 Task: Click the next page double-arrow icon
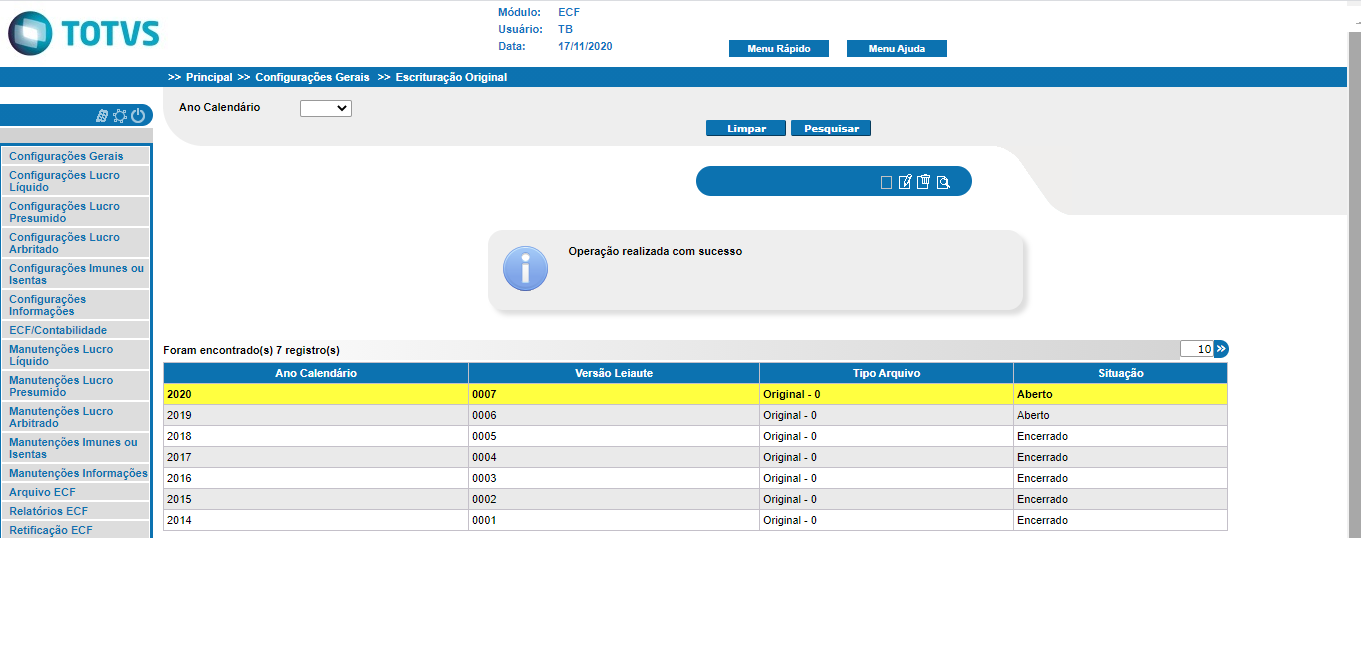click(1221, 349)
